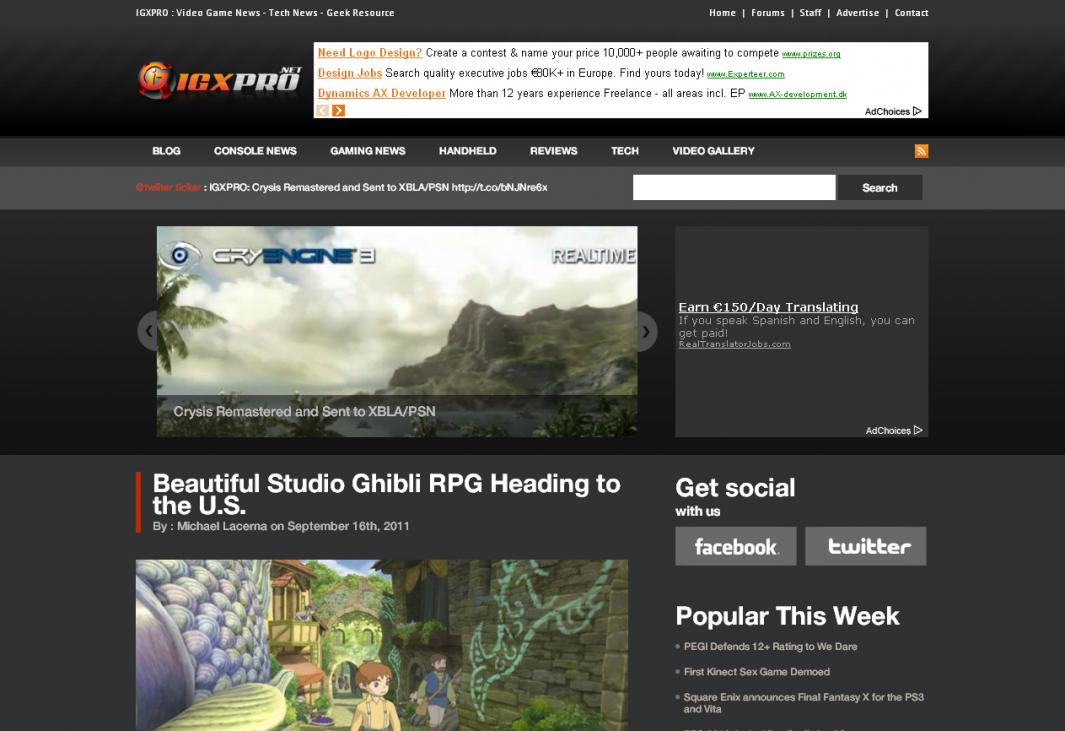Open the 'Earn €150/Day Translating' ad

(x=768, y=307)
